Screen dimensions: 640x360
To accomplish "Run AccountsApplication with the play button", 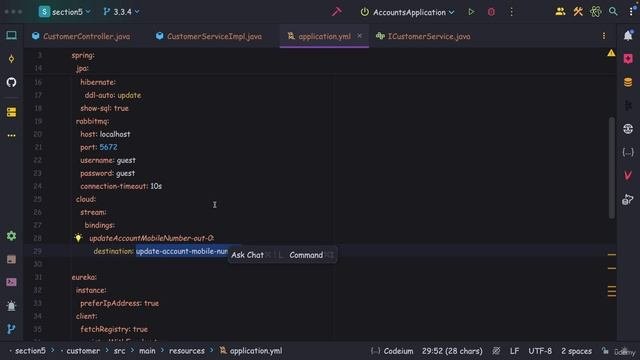I will click(x=471, y=12).
